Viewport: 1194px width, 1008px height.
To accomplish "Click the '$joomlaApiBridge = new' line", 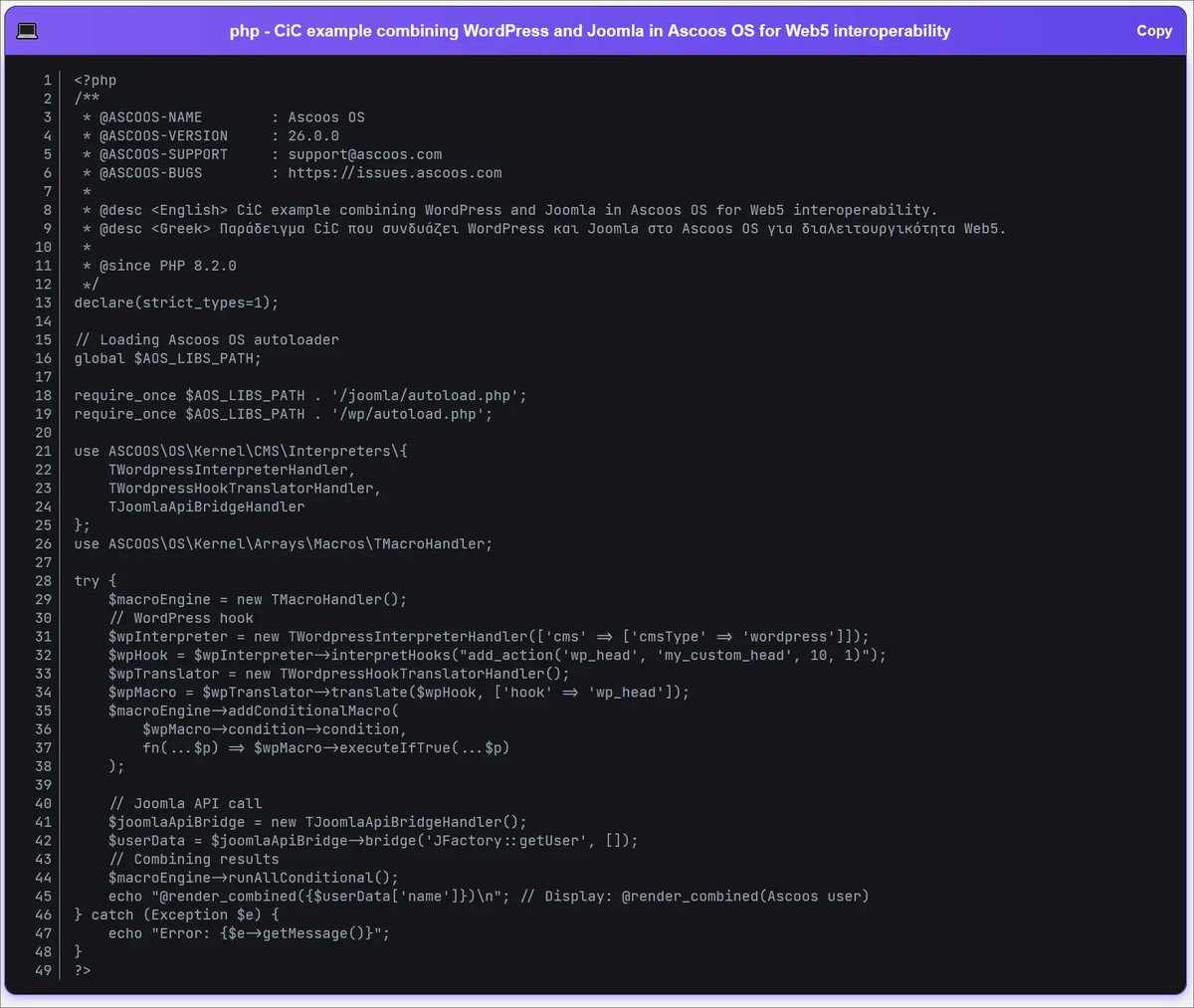I will (x=317, y=823).
